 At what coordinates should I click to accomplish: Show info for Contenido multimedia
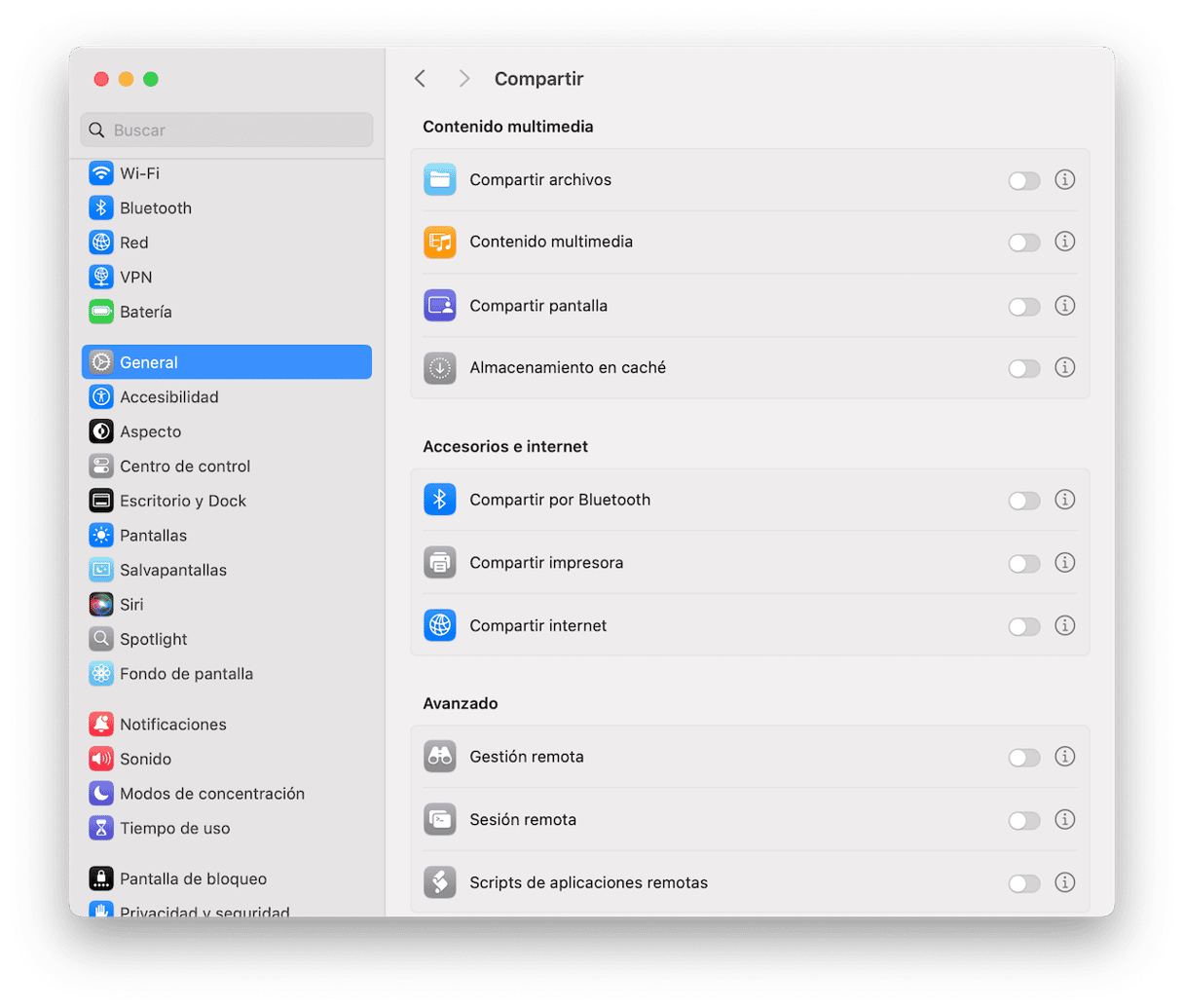pos(1065,242)
